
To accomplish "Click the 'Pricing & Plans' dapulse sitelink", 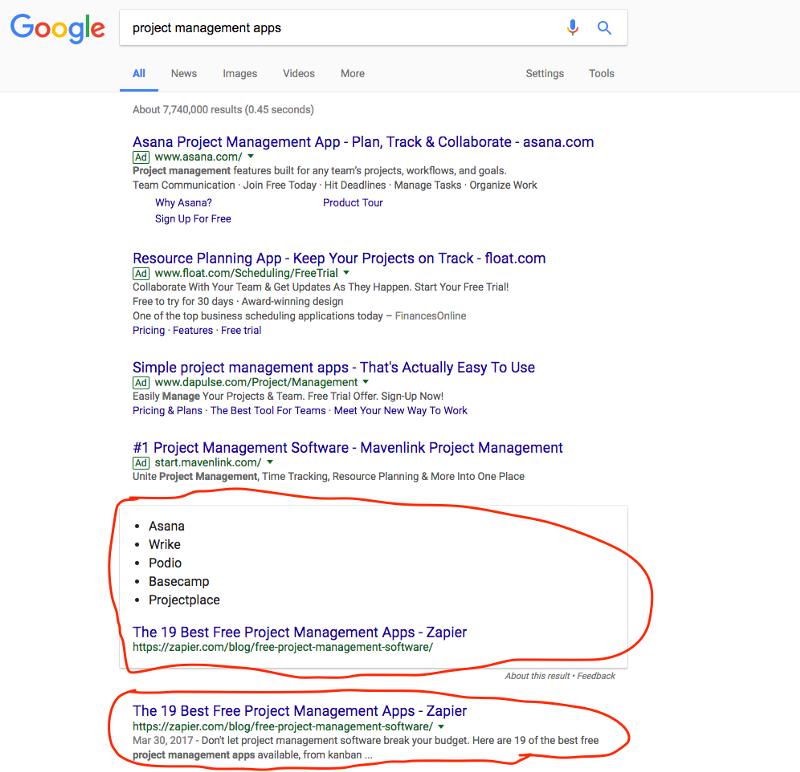I will (x=167, y=410).
